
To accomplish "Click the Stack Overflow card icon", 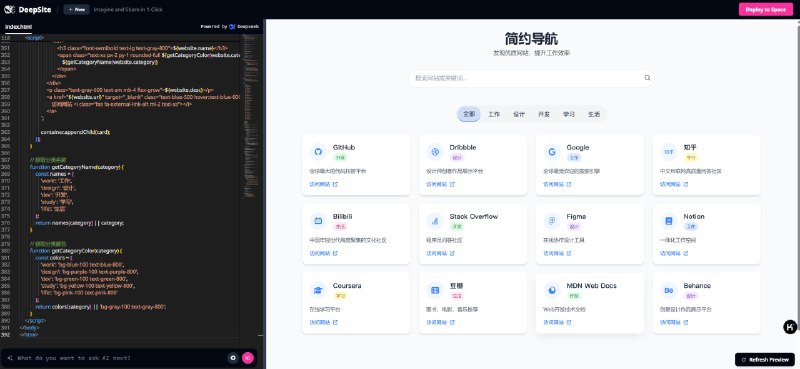I will pyautogui.click(x=435, y=221).
